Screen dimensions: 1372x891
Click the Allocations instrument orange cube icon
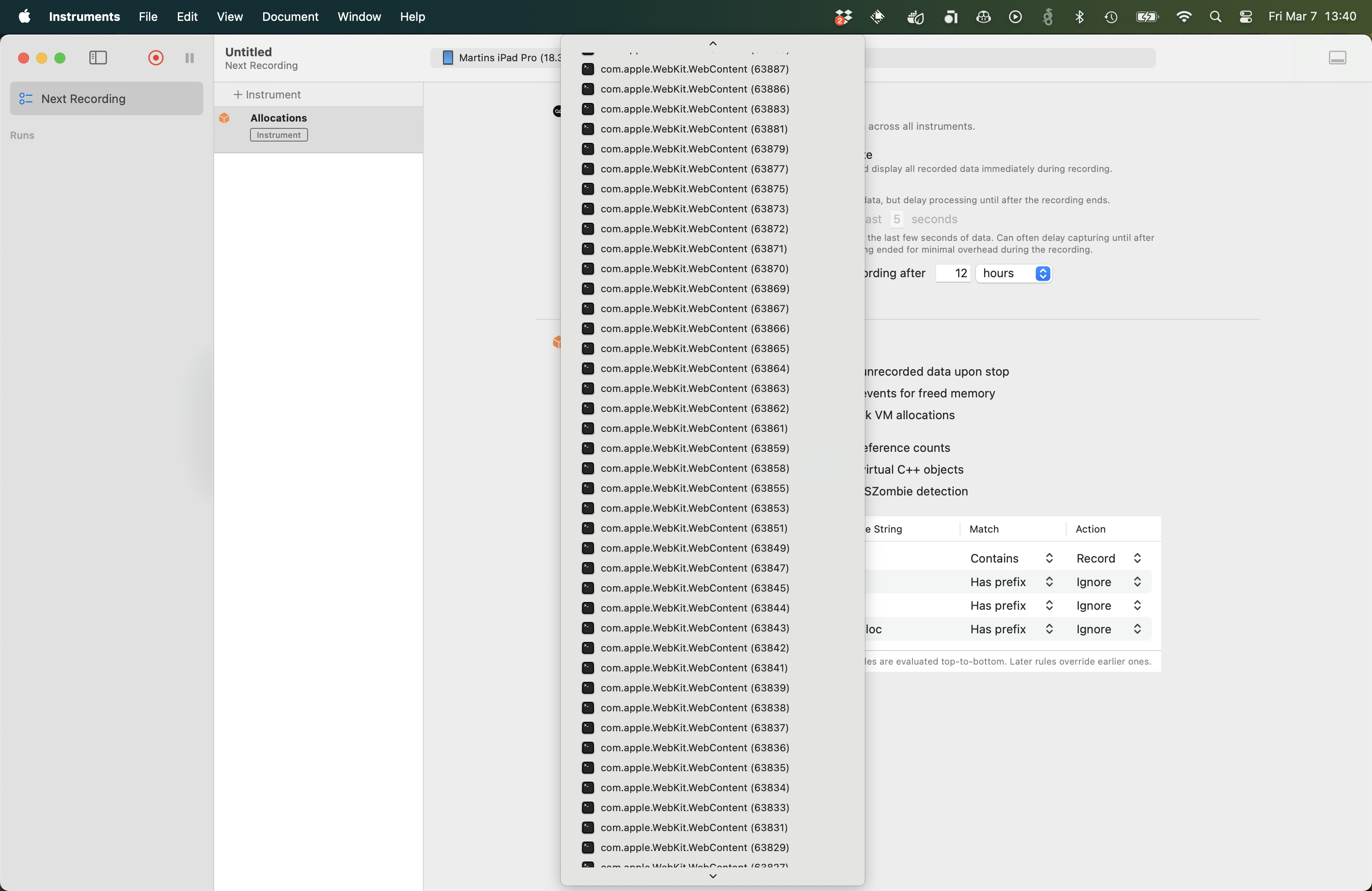[224, 118]
